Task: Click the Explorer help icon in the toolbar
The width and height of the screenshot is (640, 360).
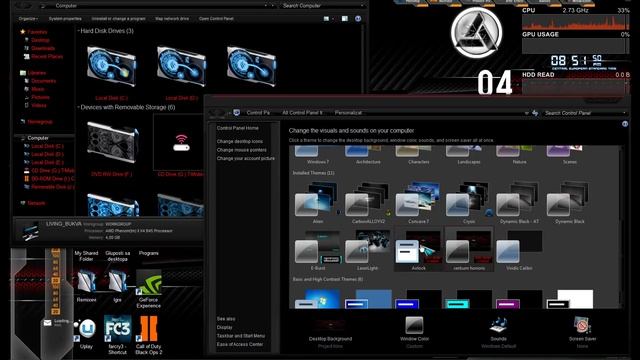Action: (358, 18)
